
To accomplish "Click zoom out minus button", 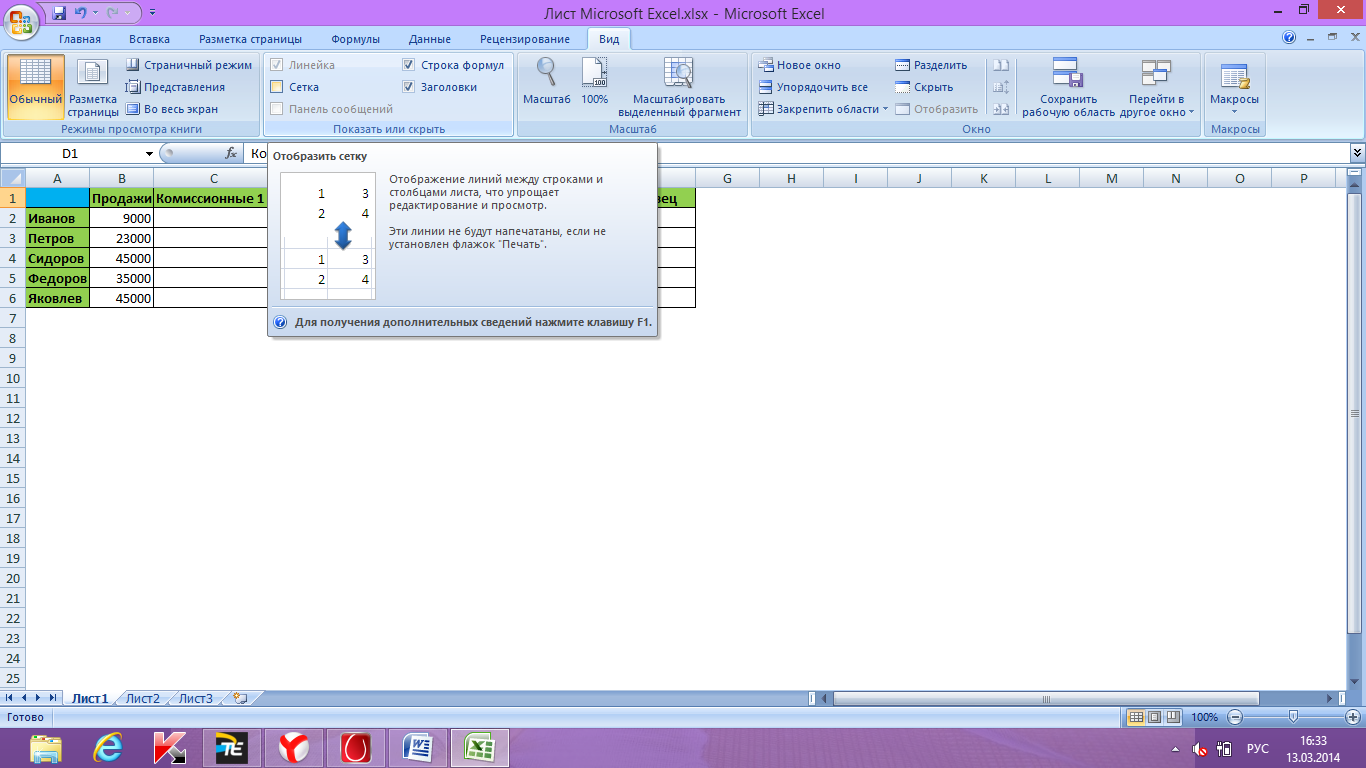I will click(x=1235, y=717).
